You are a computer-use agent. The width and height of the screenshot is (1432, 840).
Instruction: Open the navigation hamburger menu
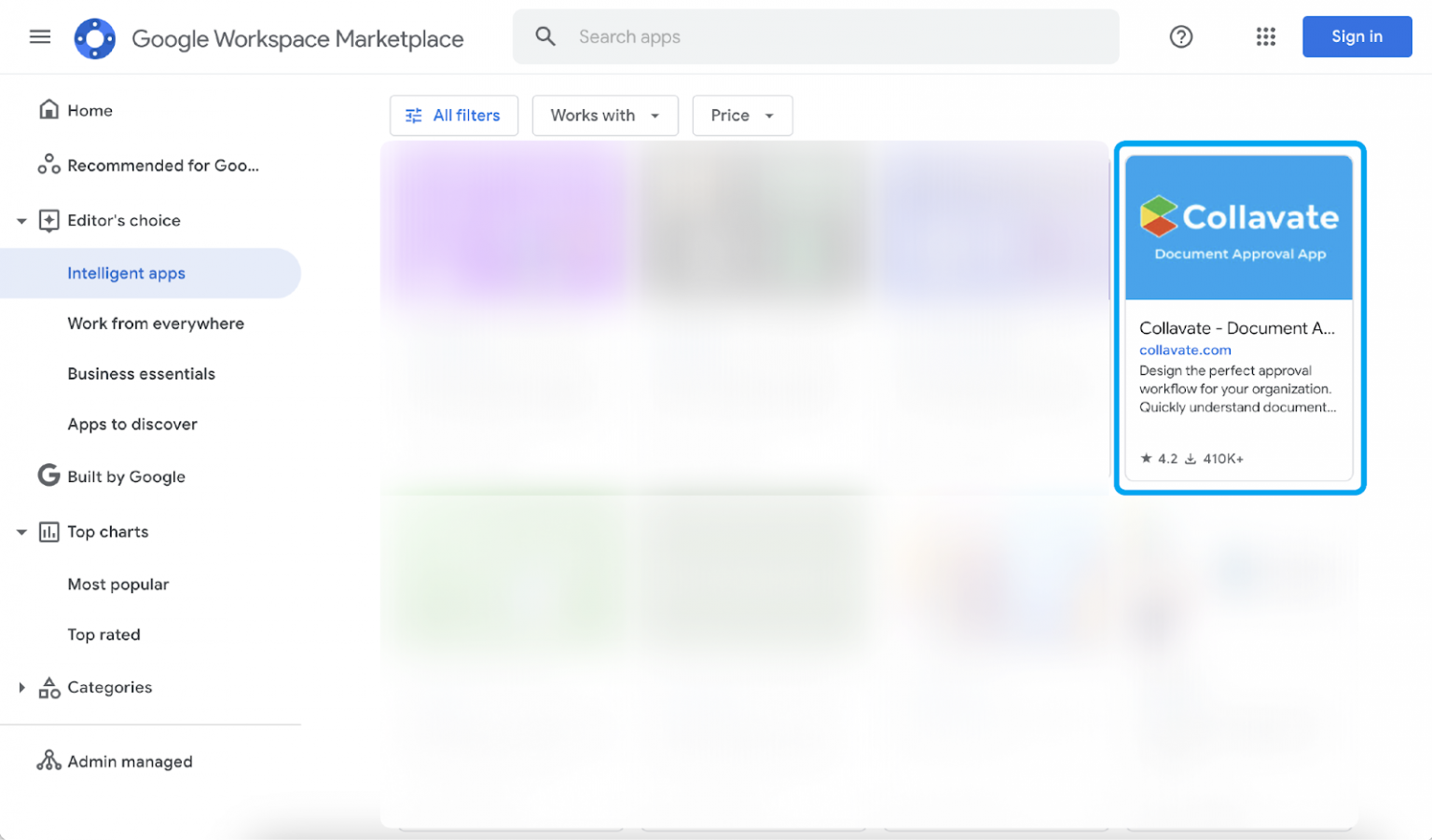click(x=39, y=36)
